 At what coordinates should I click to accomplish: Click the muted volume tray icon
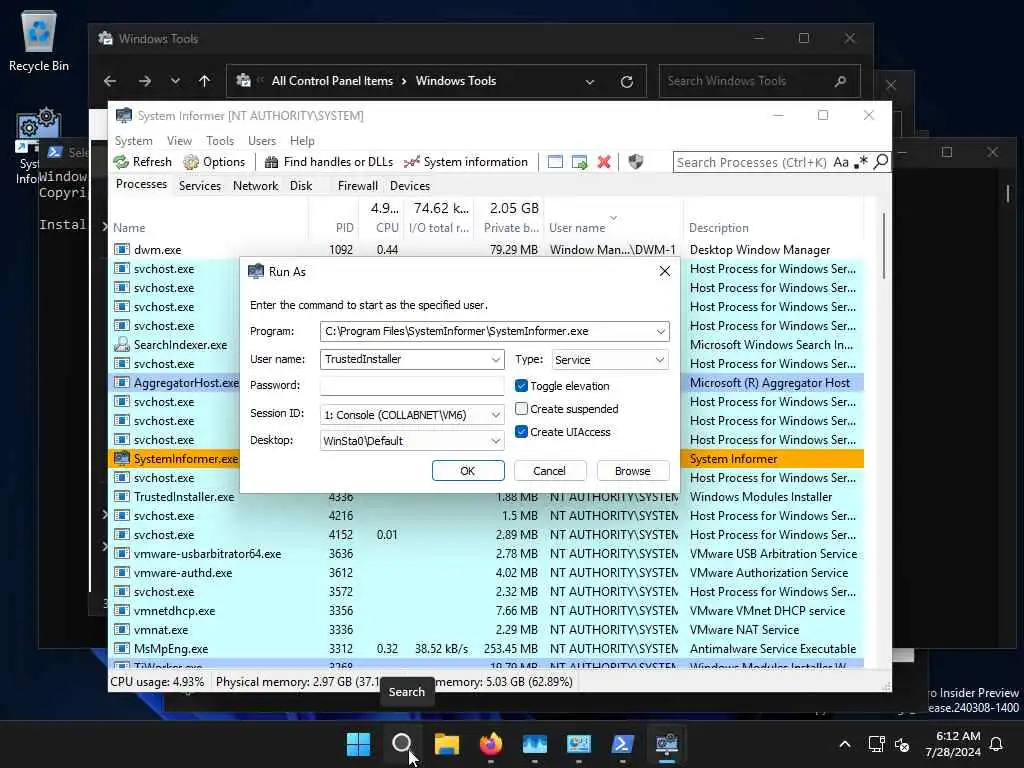[902, 744]
